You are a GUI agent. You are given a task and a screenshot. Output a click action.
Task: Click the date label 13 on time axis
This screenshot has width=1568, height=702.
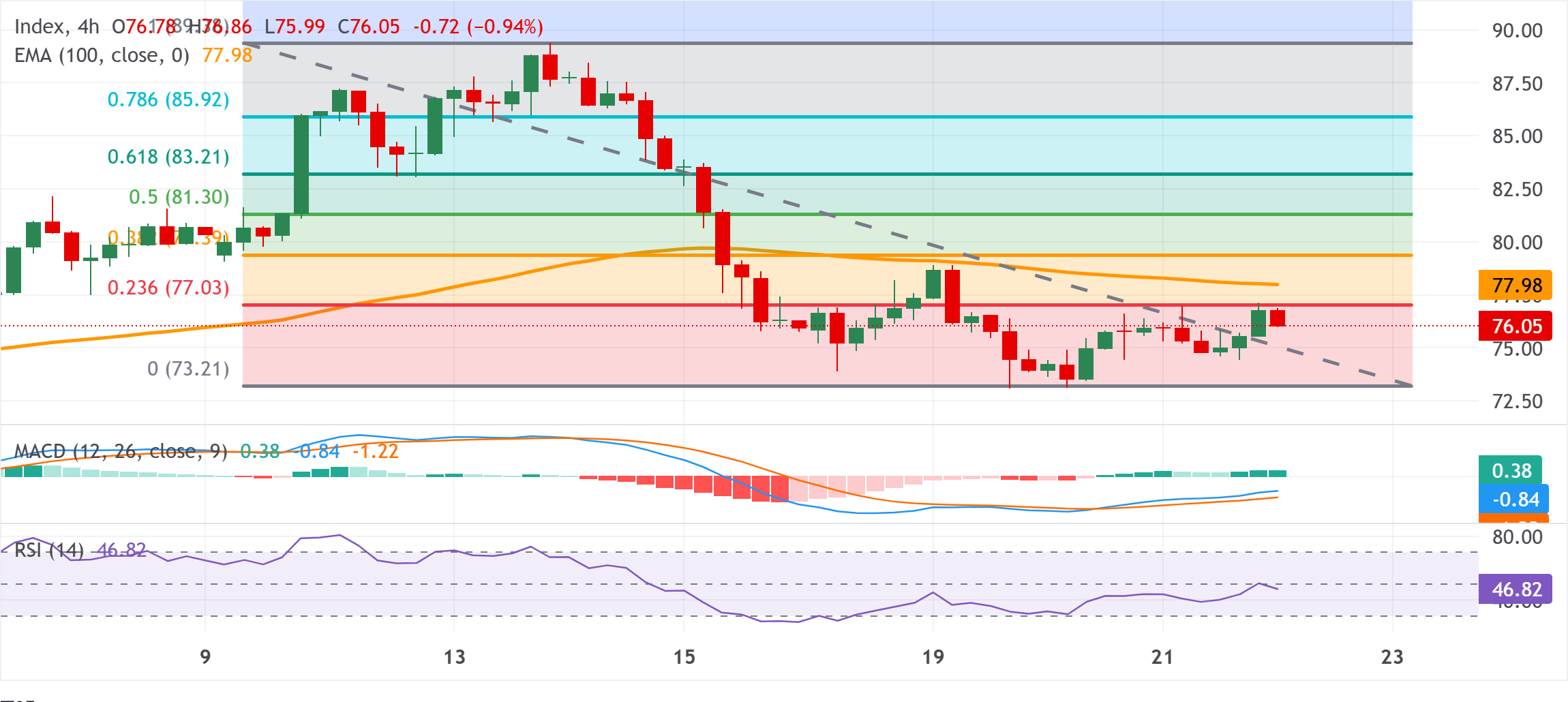pyautogui.click(x=454, y=657)
